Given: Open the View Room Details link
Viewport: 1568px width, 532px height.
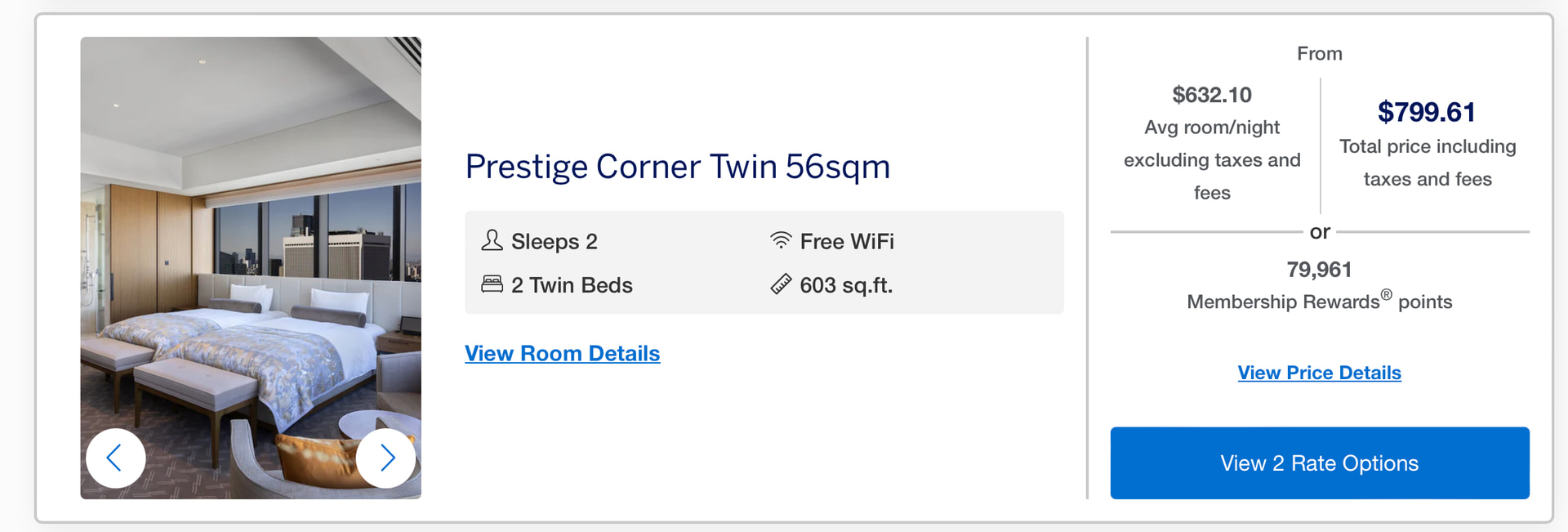Looking at the screenshot, I should [562, 353].
